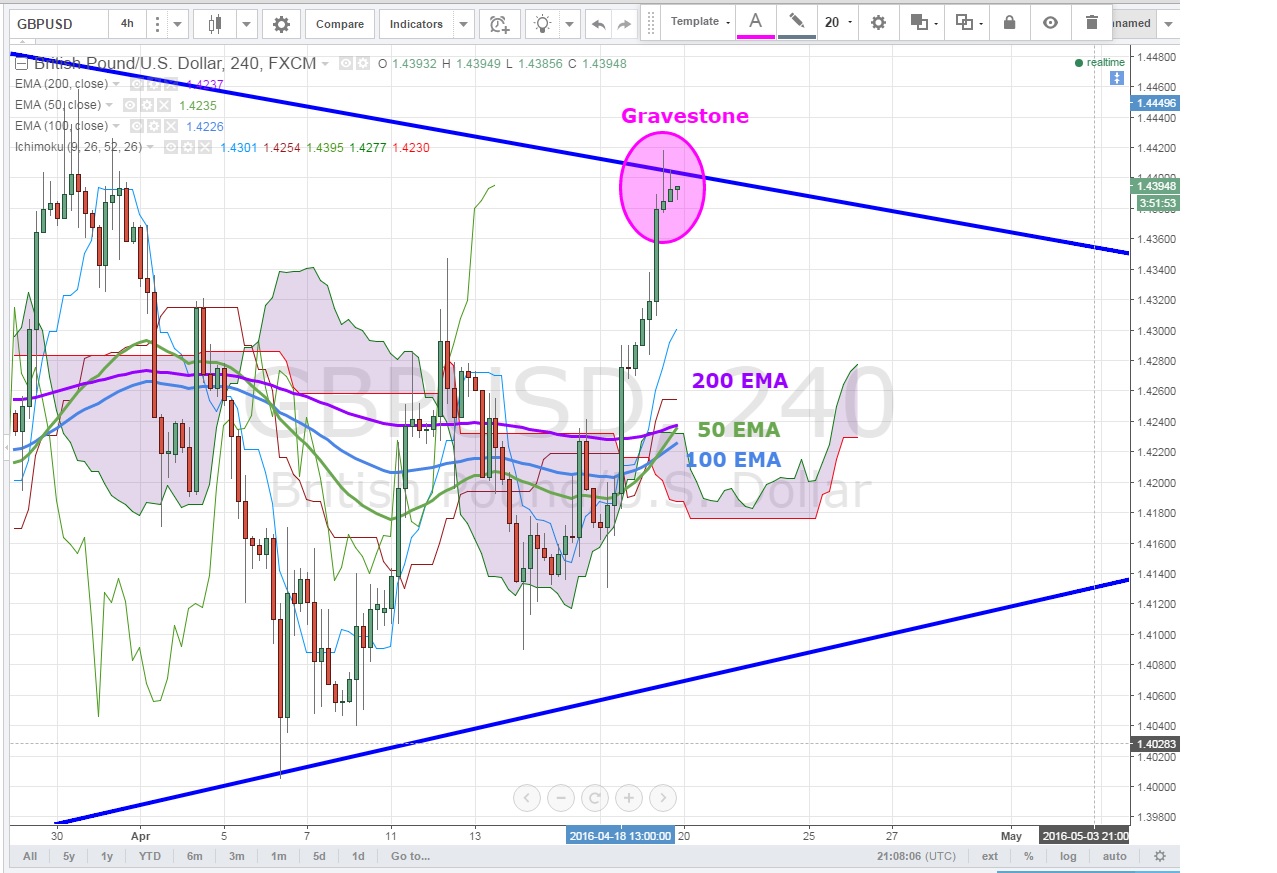Open the lightbulb ideas icon

click(543, 24)
